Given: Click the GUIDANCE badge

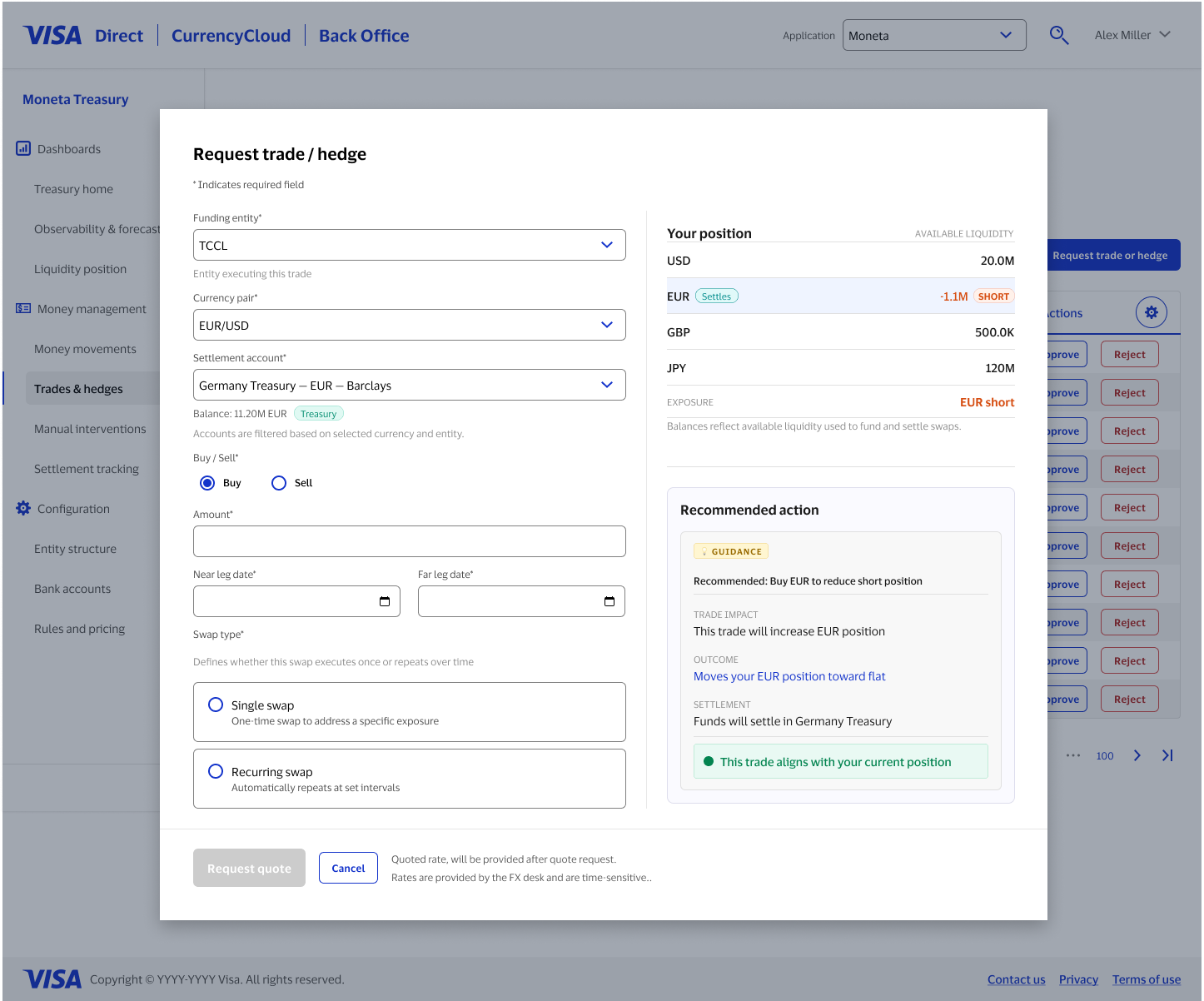Looking at the screenshot, I should (731, 551).
